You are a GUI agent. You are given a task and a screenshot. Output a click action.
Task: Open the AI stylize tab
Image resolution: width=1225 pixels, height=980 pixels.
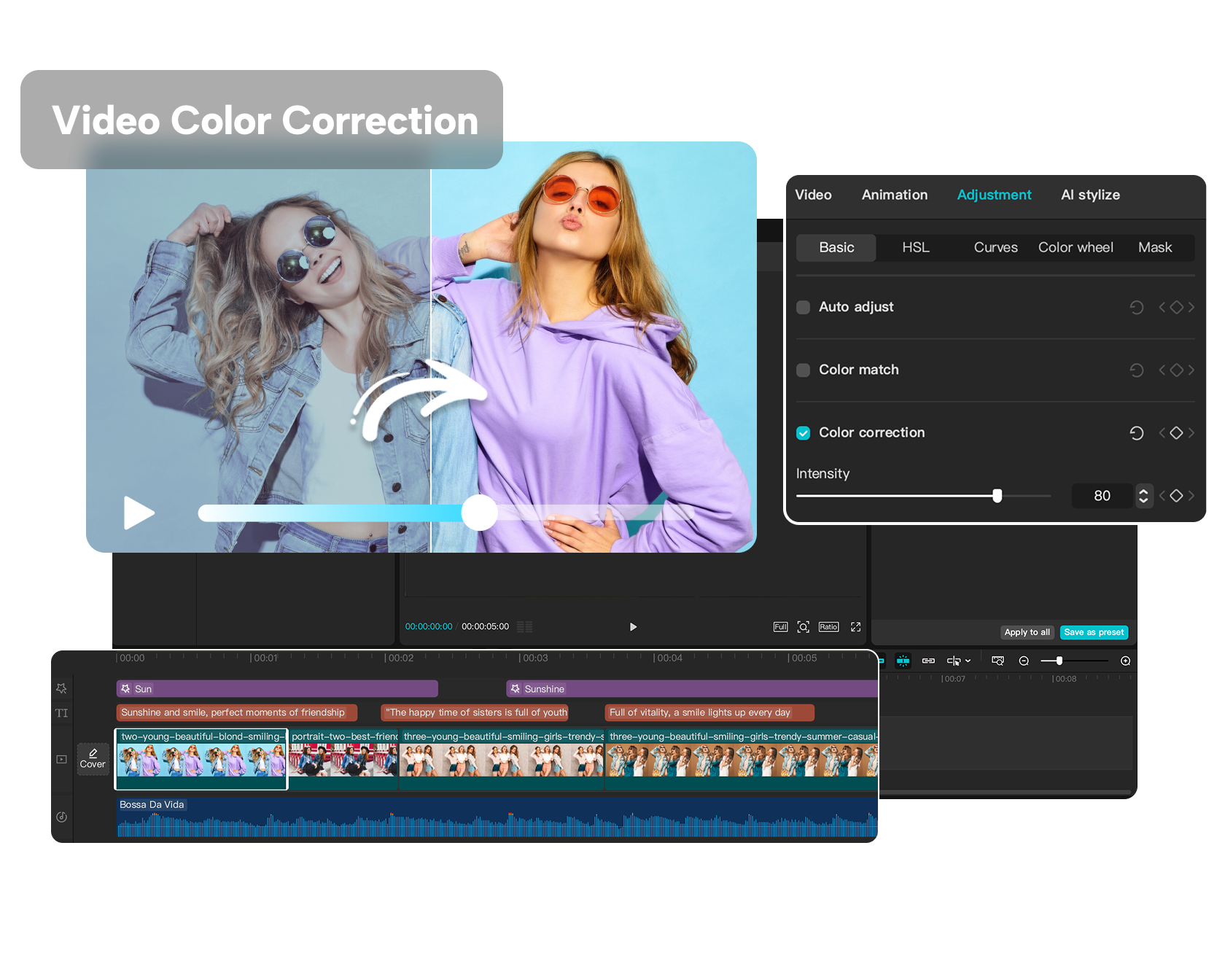1090,195
